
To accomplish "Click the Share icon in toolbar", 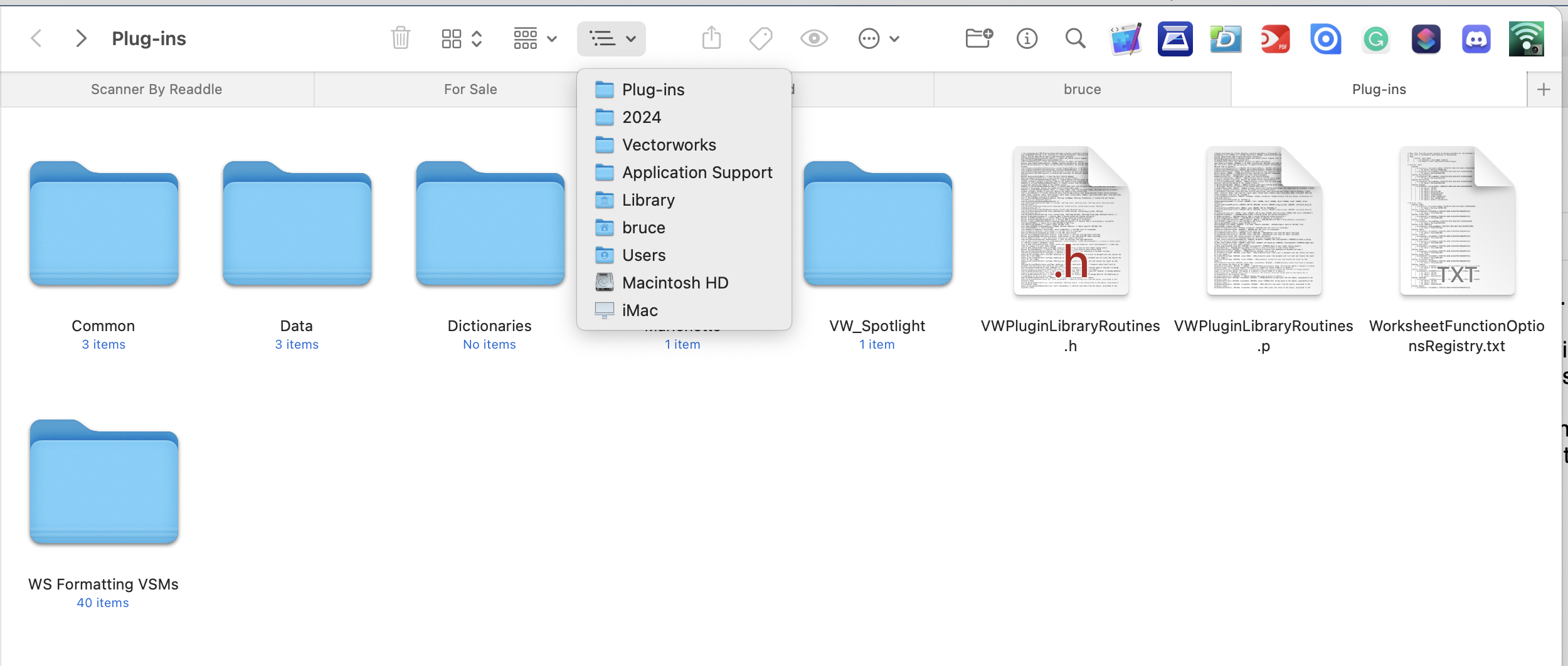I will 711,38.
